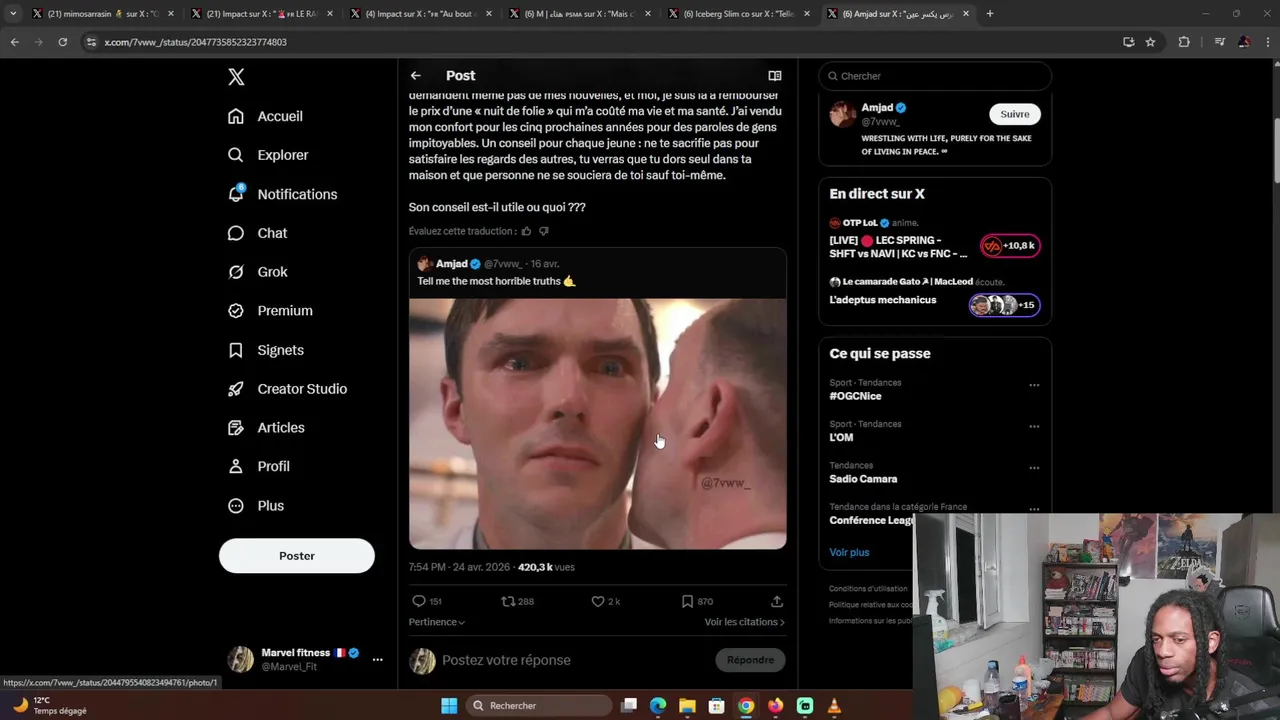Go to Profil page
1280x720 pixels.
pos(258,466)
